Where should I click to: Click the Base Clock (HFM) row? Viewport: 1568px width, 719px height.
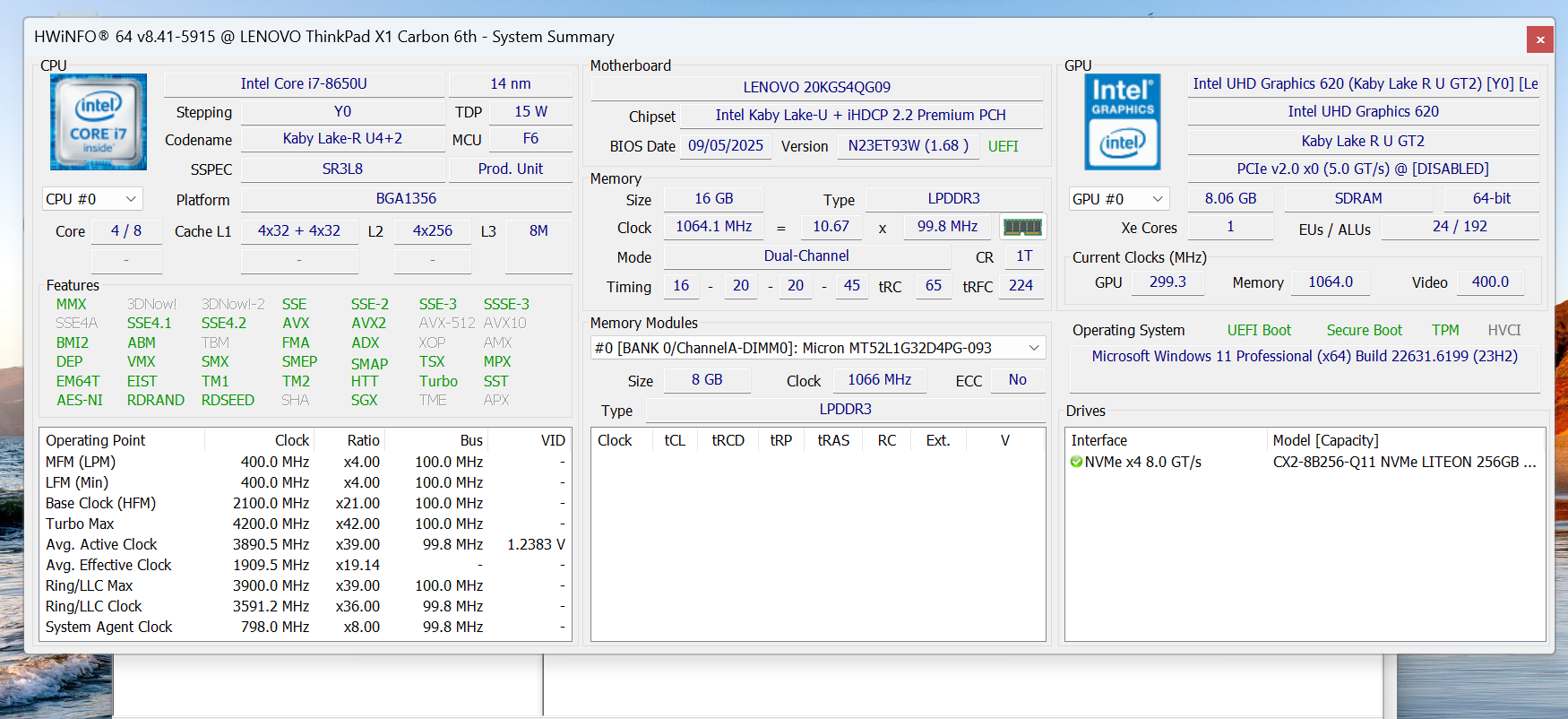(306, 503)
